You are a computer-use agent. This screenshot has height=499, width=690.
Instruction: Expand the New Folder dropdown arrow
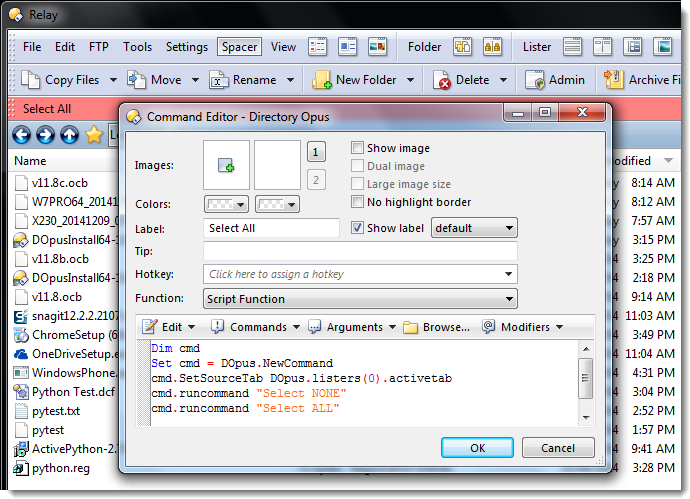pyautogui.click(x=410, y=80)
